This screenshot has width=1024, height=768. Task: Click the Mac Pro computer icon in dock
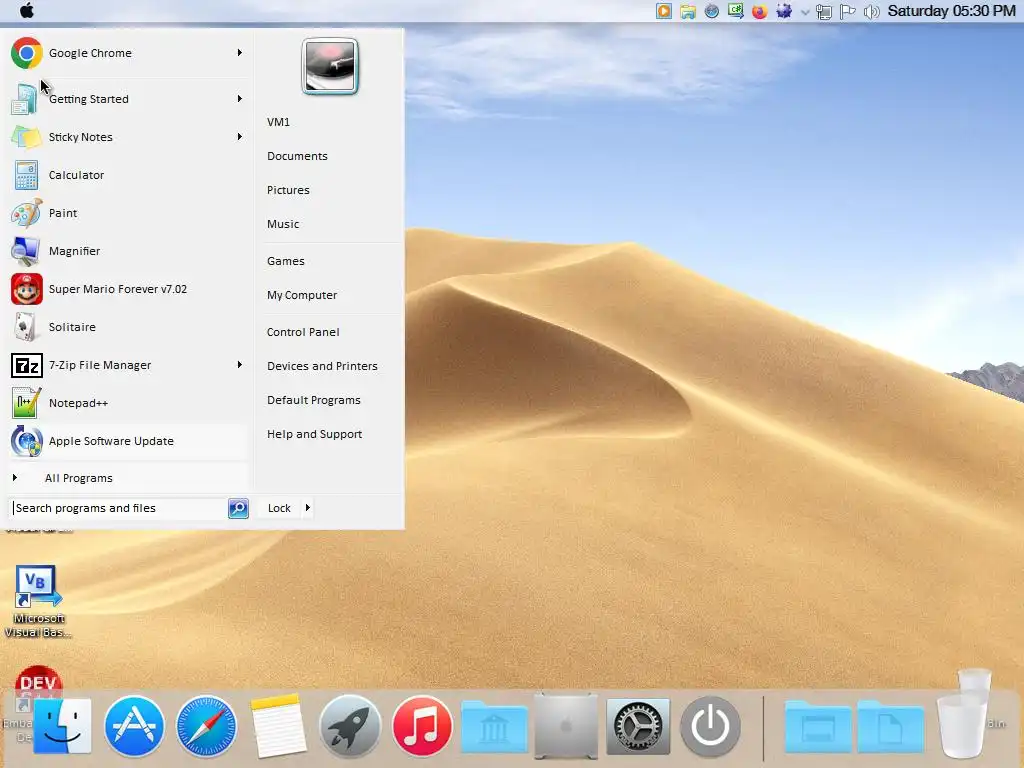(x=566, y=726)
